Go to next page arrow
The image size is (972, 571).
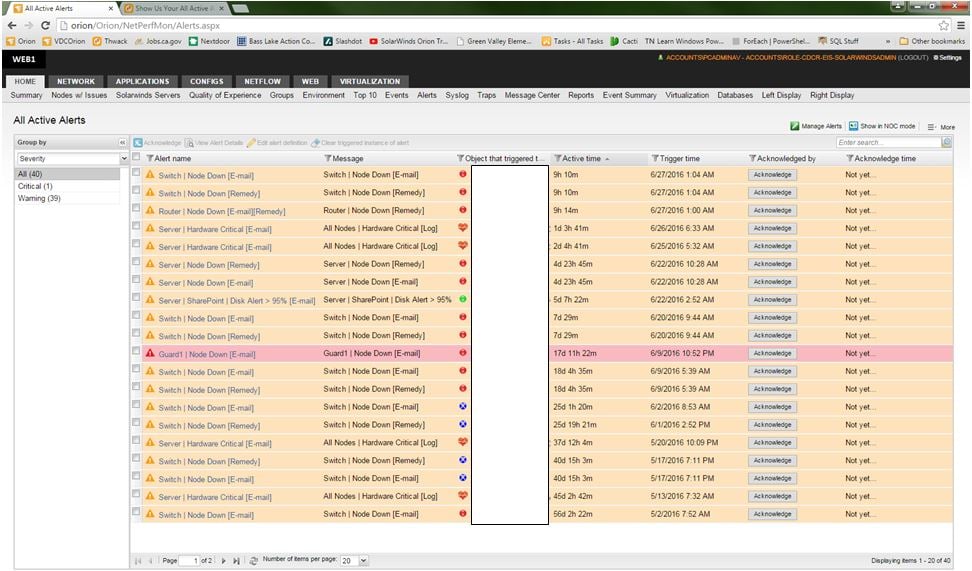[x=223, y=560]
